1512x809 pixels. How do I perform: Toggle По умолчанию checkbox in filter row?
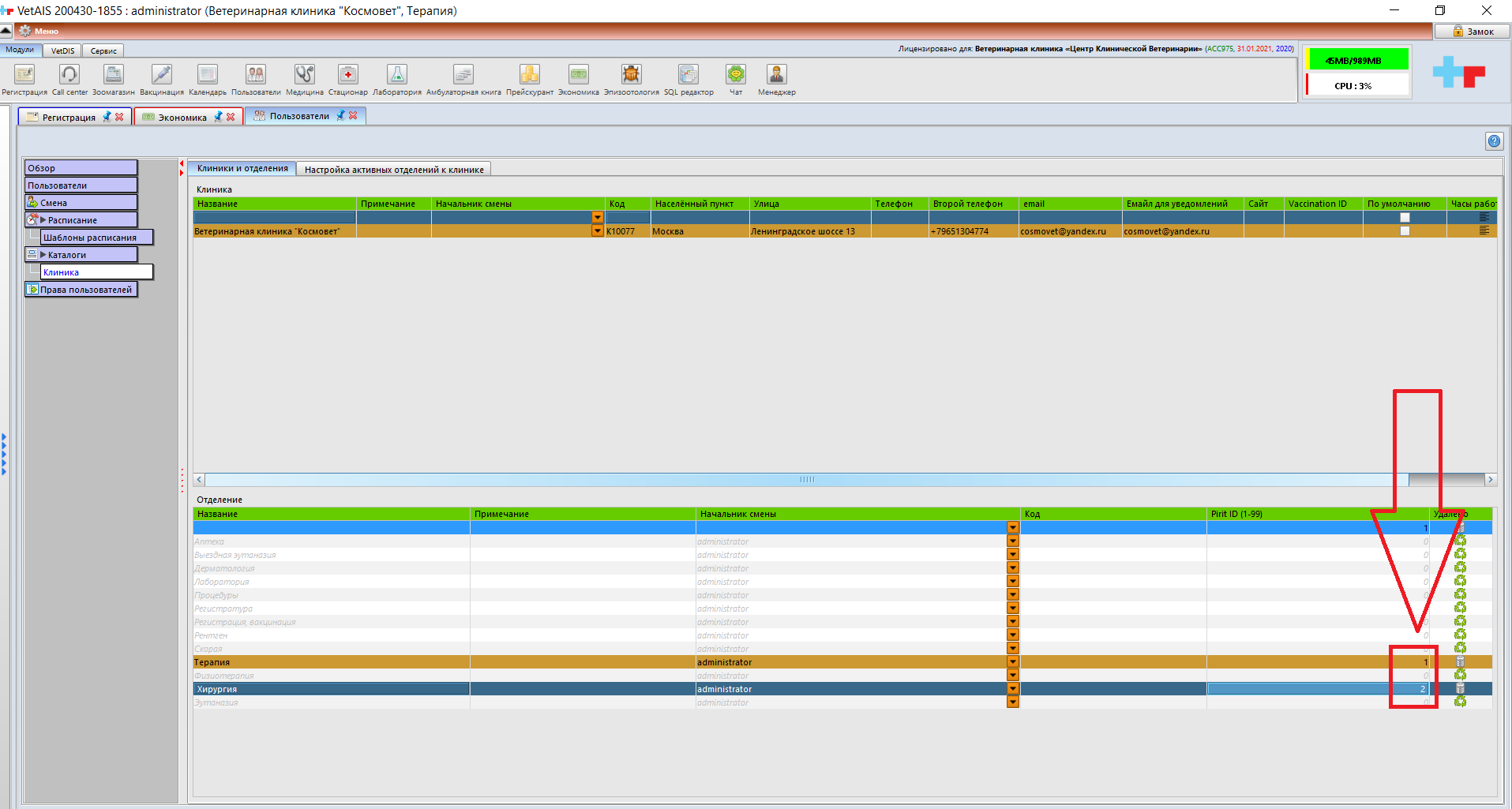(x=1405, y=218)
